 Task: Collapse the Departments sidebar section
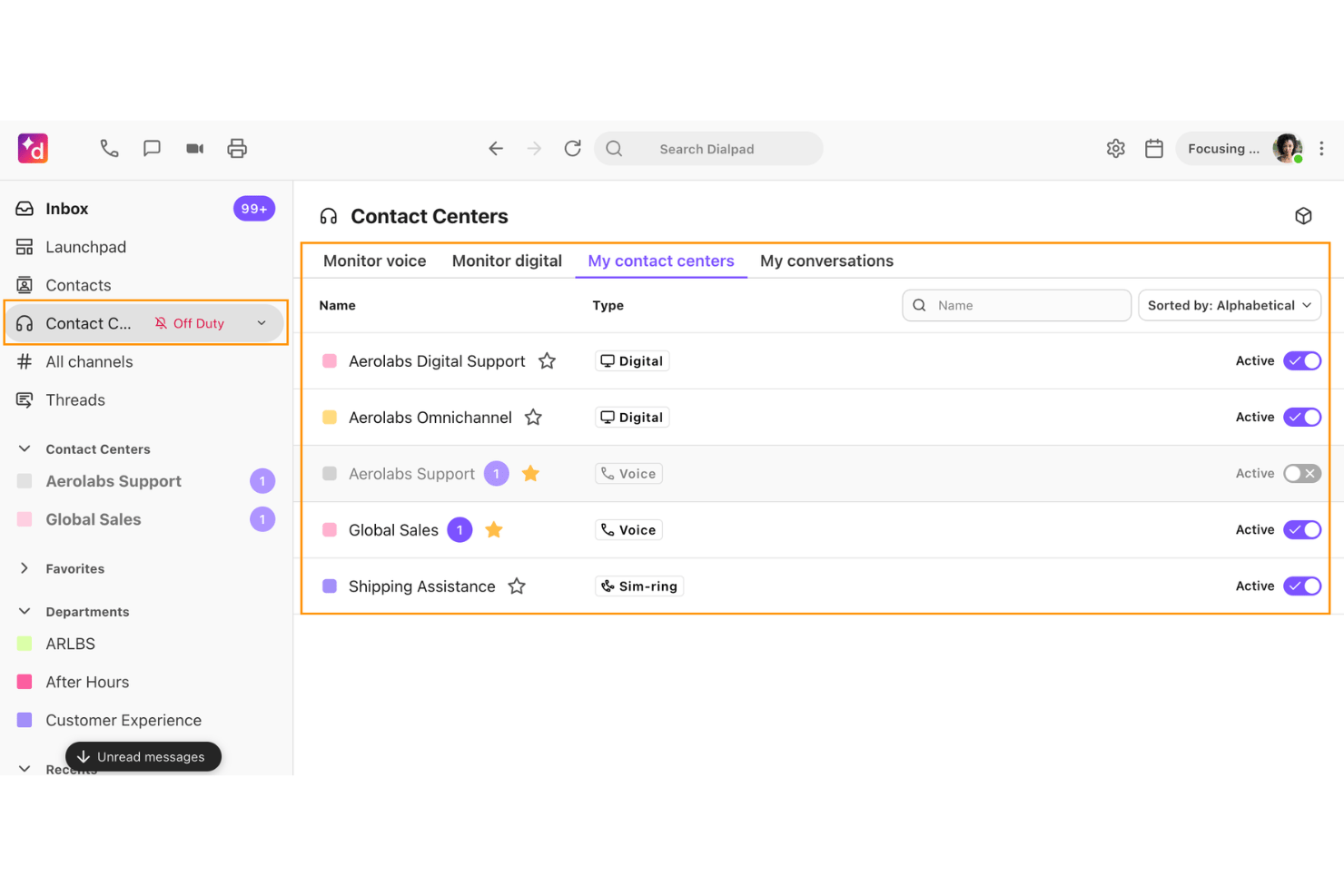pyautogui.click(x=25, y=612)
